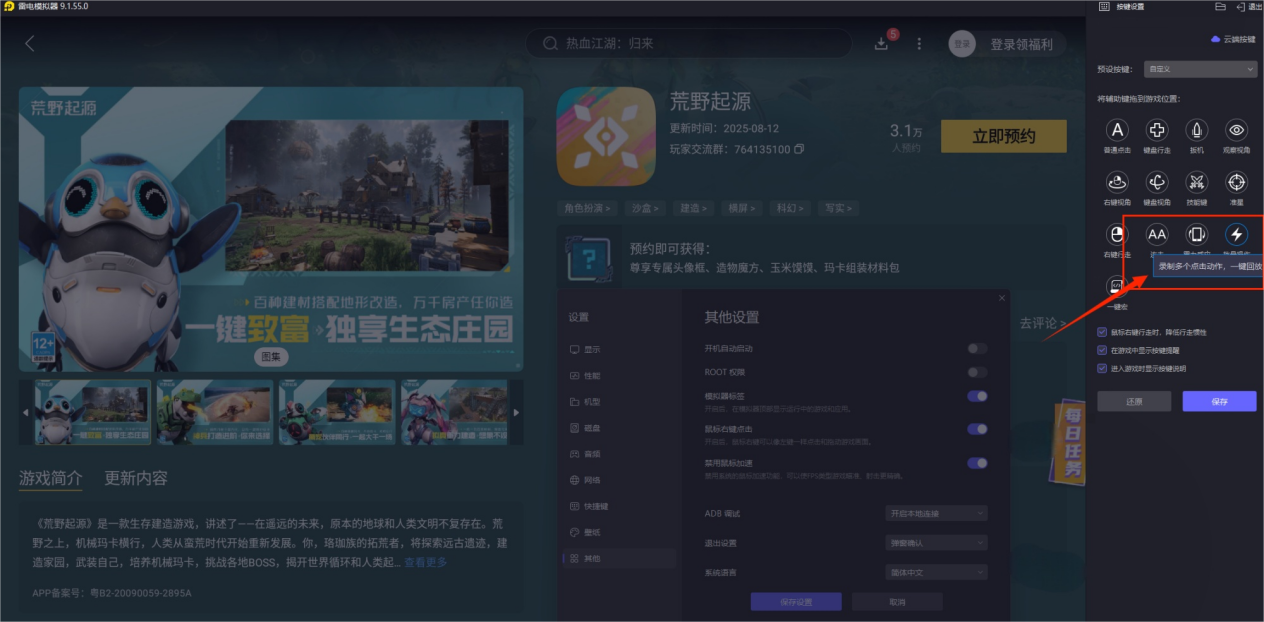
Task: Open the 系统语言 dropdown
Action: (x=936, y=573)
